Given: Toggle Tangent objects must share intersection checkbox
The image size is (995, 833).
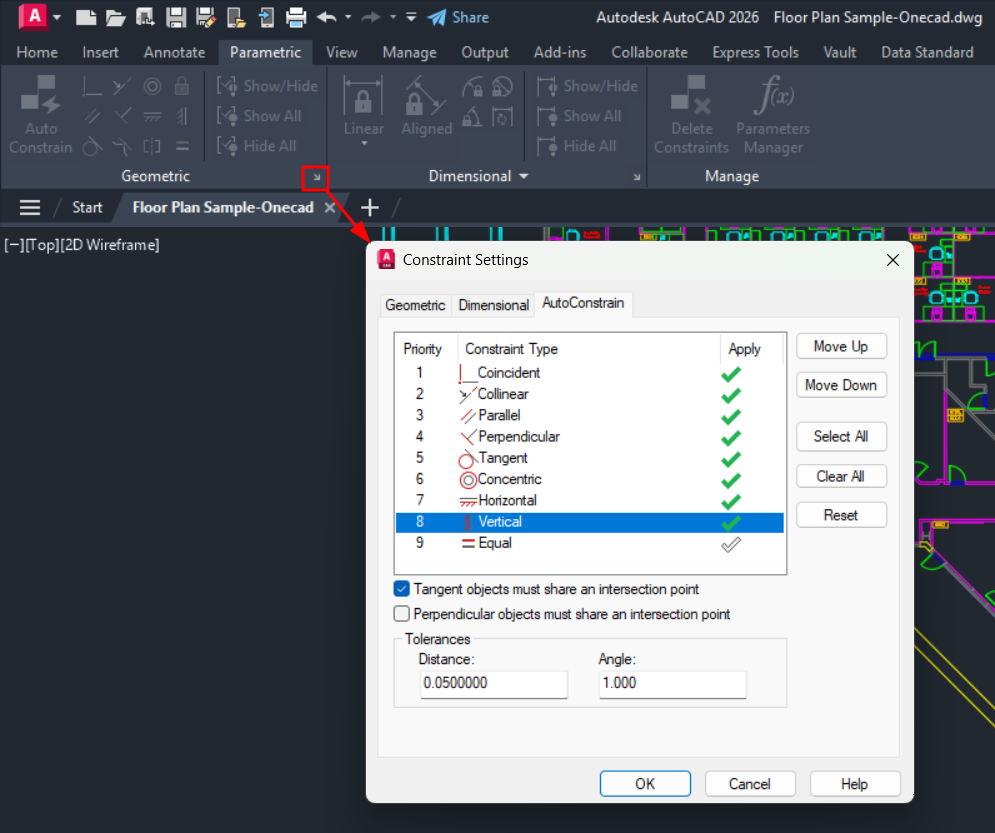Looking at the screenshot, I should 402,589.
